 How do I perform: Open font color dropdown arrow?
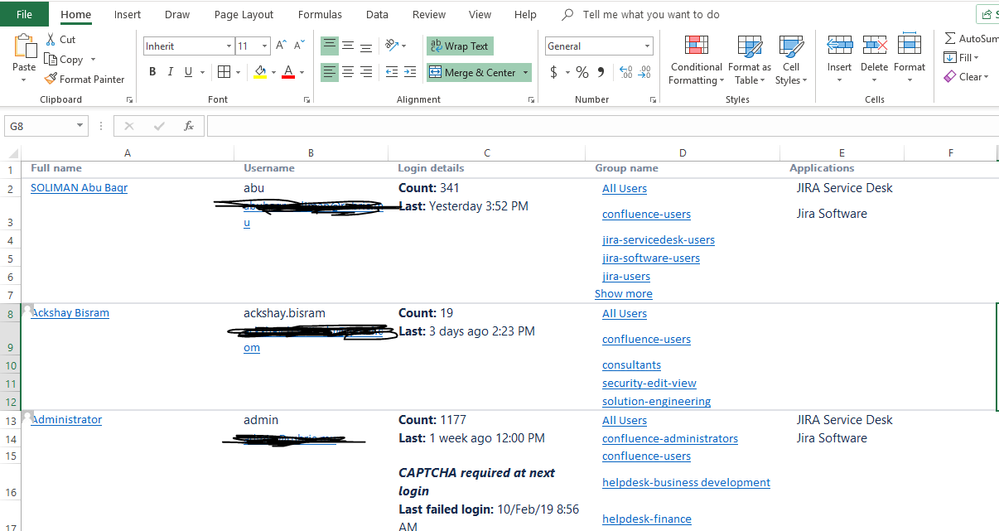pyautogui.click(x=301, y=72)
